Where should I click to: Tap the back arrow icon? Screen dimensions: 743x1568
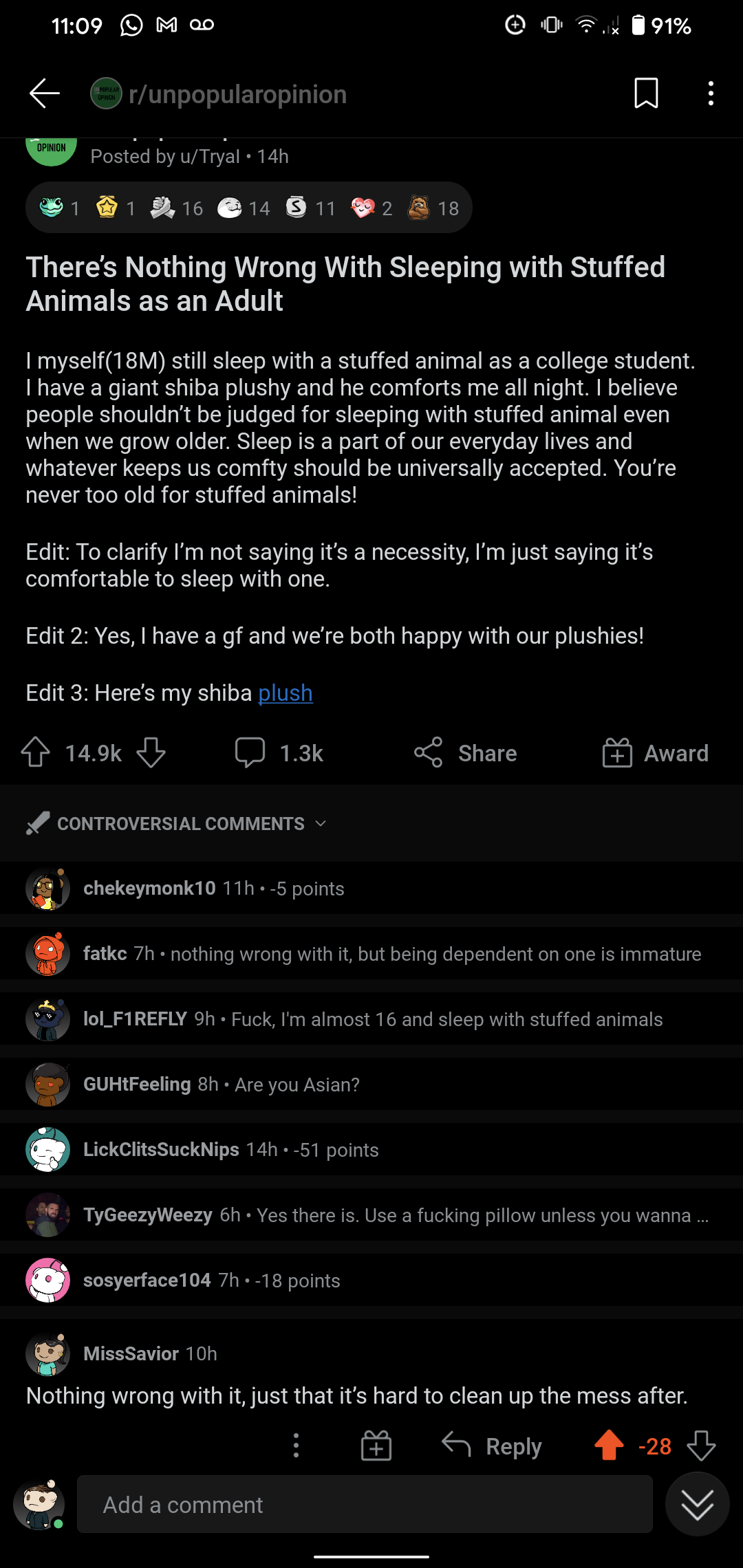pyautogui.click(x=45, y=94)
